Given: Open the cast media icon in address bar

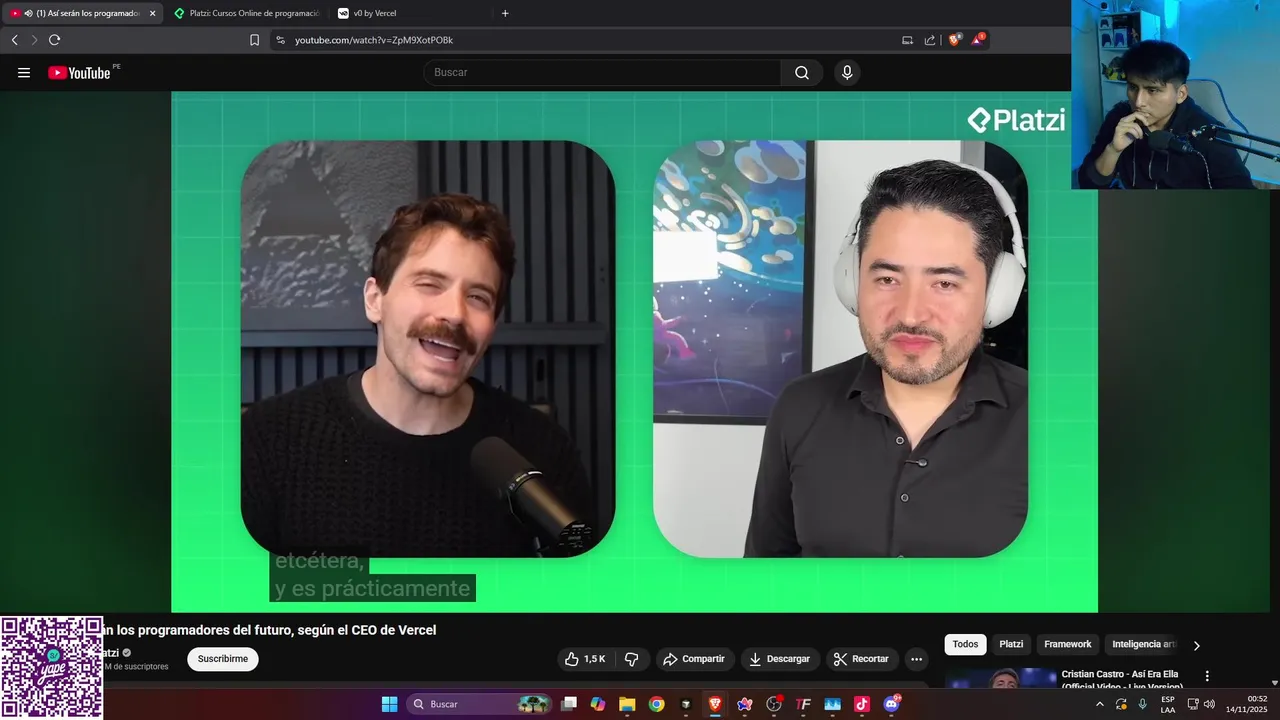Looking at the screenshot, I should pos(907,40).
